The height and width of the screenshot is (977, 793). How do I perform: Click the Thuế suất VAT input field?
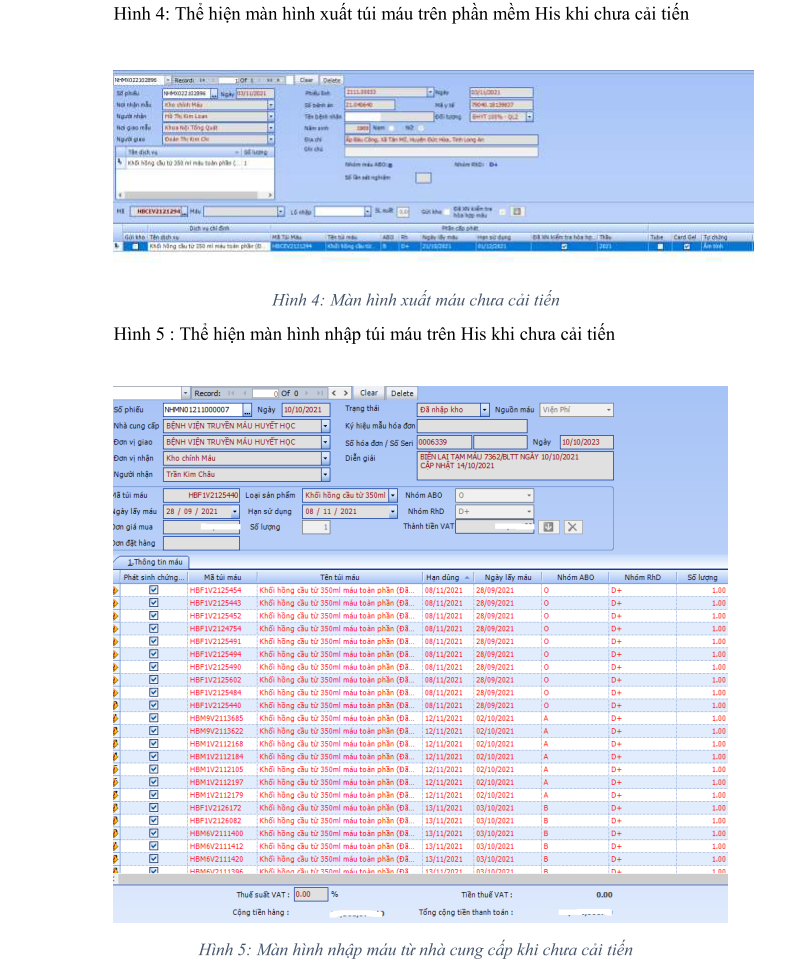pyautogui.click(x=310, y=895)
